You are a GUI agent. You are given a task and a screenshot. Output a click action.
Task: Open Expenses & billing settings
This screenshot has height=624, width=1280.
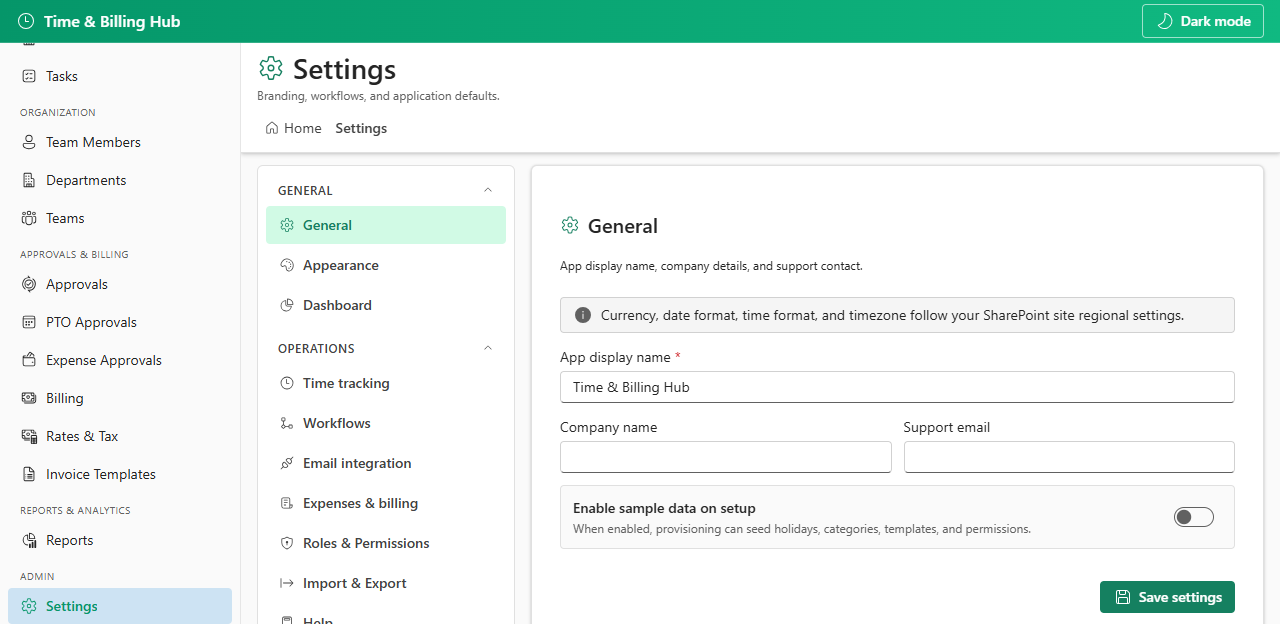coord(386,503)
